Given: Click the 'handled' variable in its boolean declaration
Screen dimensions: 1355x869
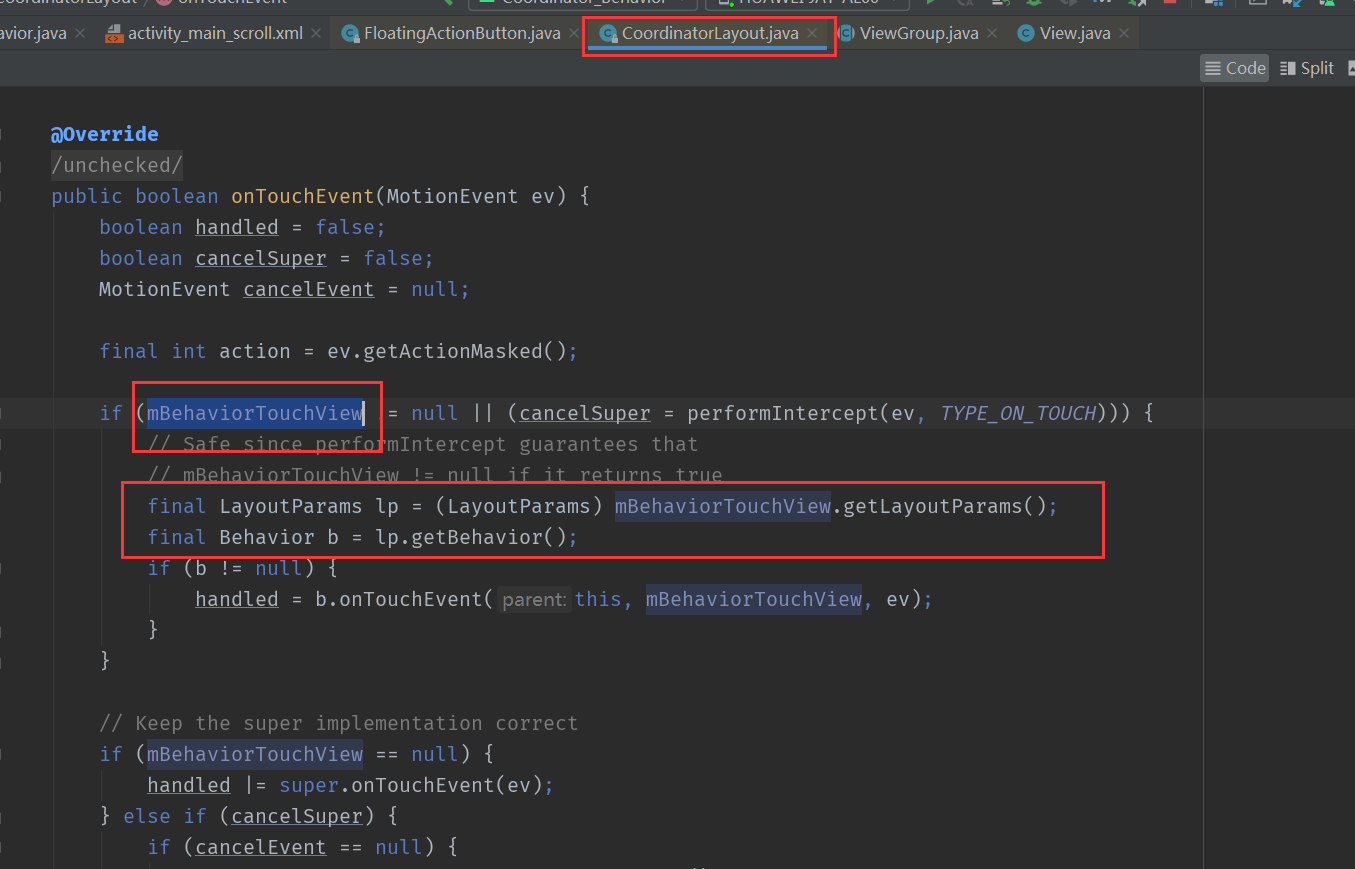Looking at the screenshot, I should click(x=236, y=227).
